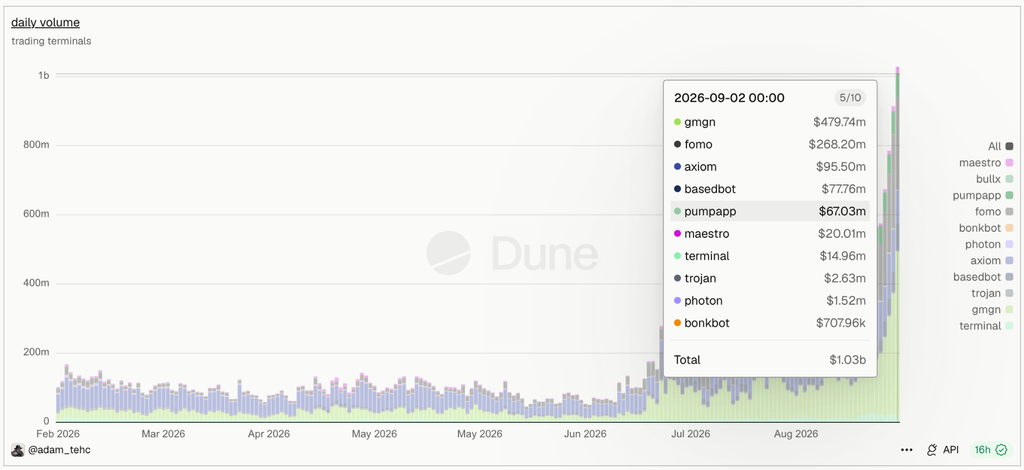Click the fomo row in tooltip
Viewport: 1024px width, 470px height.
point(770,144)
